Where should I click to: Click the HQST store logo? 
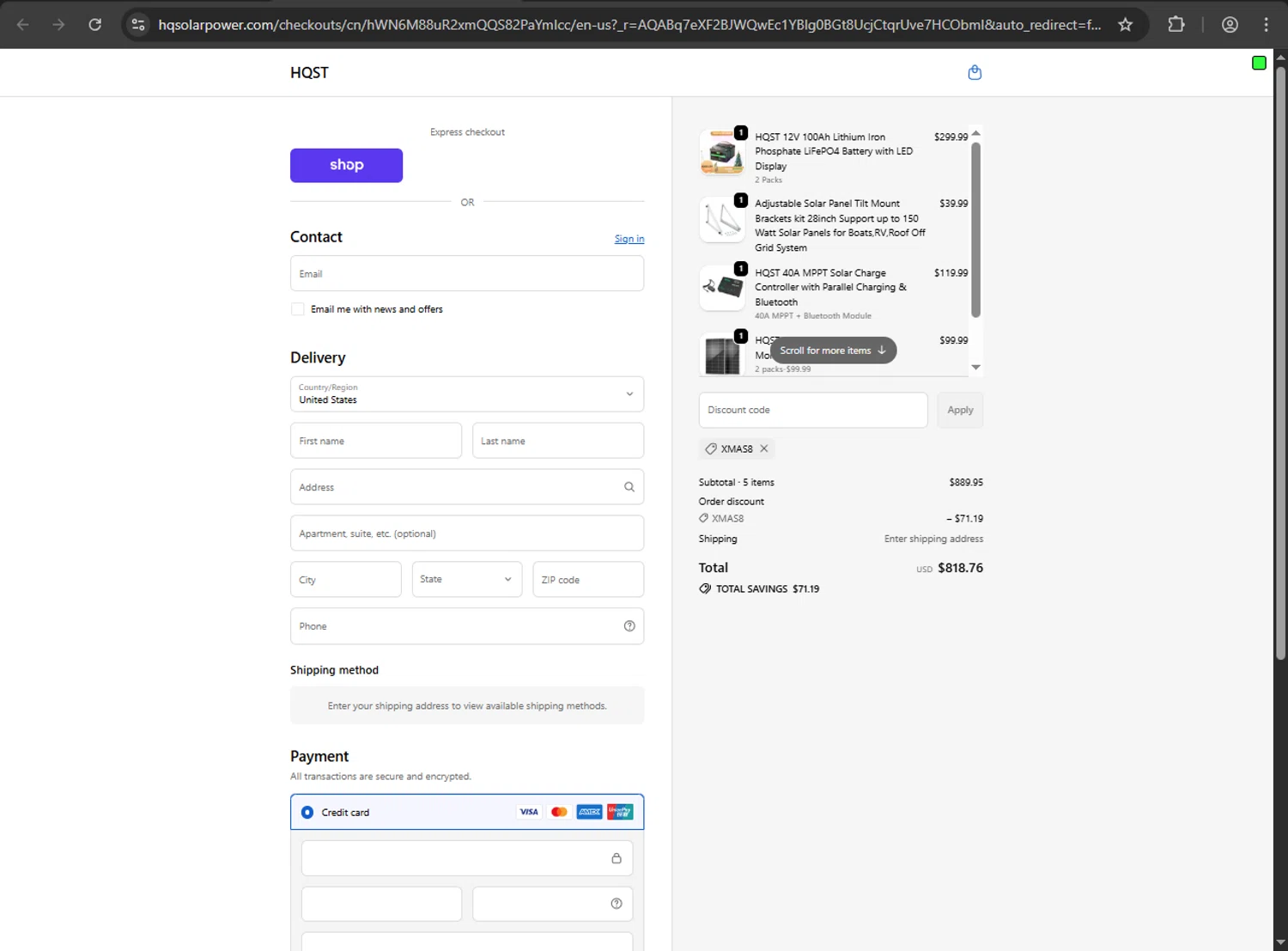click(x=309, y=73)
